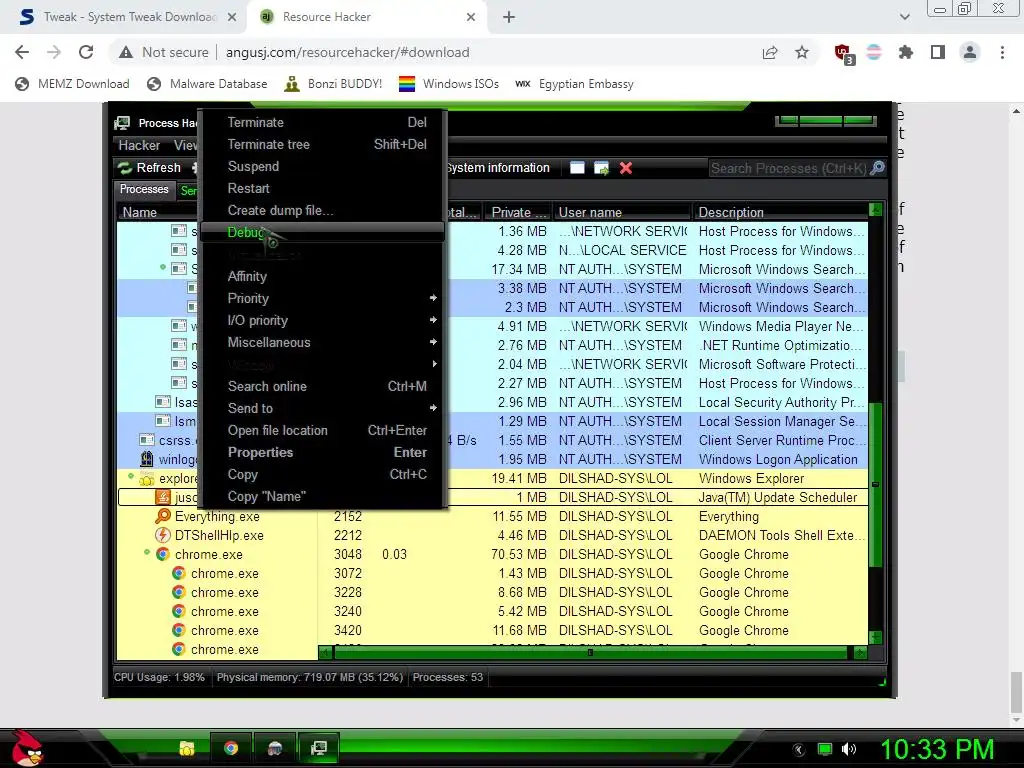Image resolution: width=1024 pixels, height=768 pixels.
Task: Open the file explorer taskbar icon
Action: click(x=187, y=748)
